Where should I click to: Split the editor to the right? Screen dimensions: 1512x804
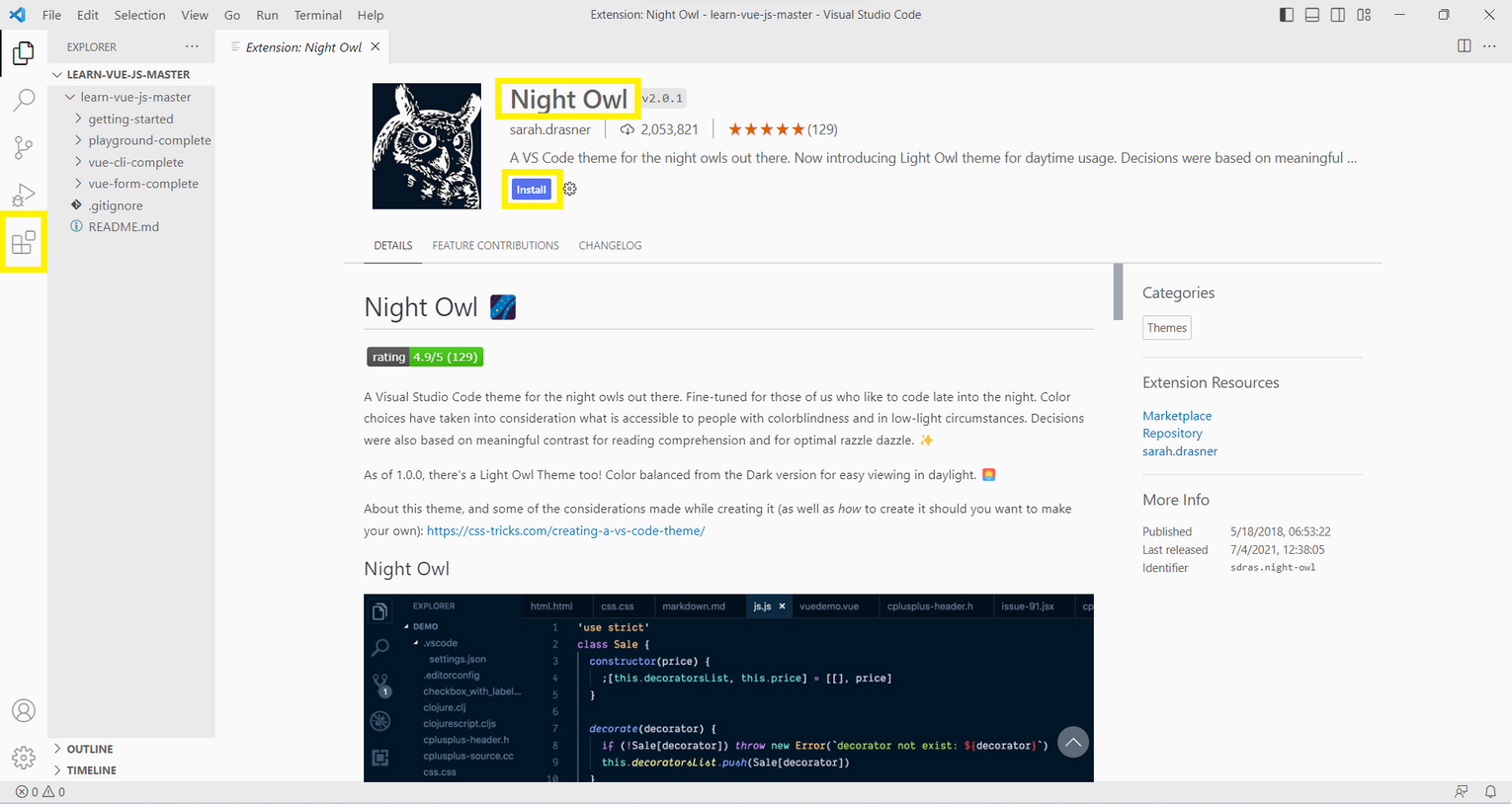pyautogui.click(x=1465, y=46)
